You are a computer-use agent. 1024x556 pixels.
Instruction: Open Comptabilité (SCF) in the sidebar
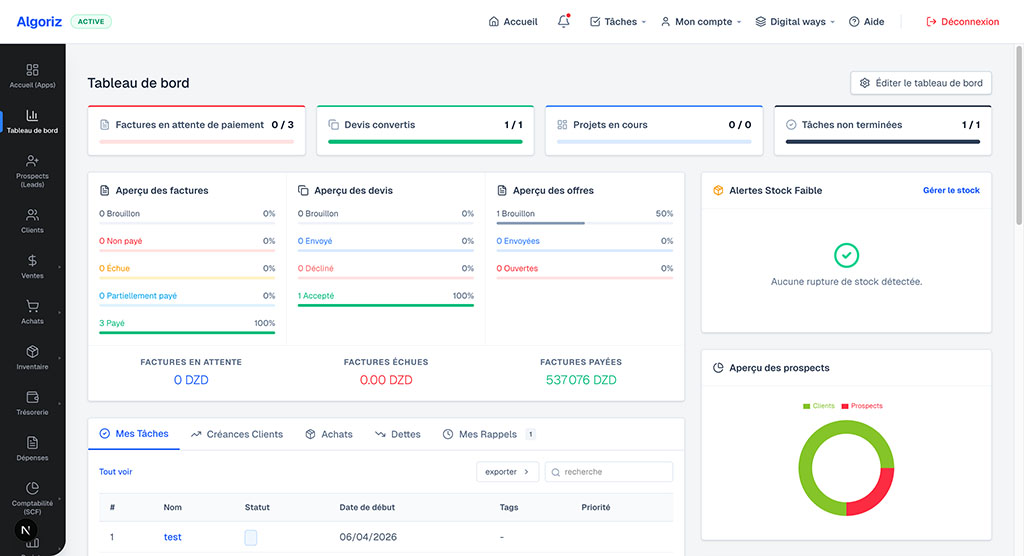tap(32, 499)
